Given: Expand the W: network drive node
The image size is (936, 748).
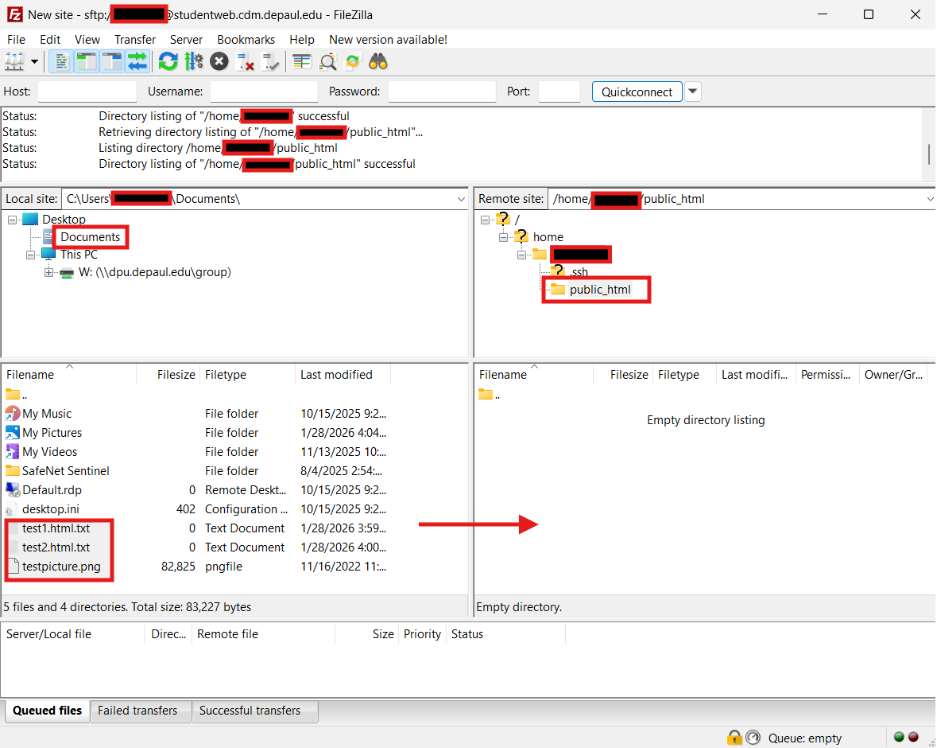Looking at the screenshot, I should tap(50, 272).
